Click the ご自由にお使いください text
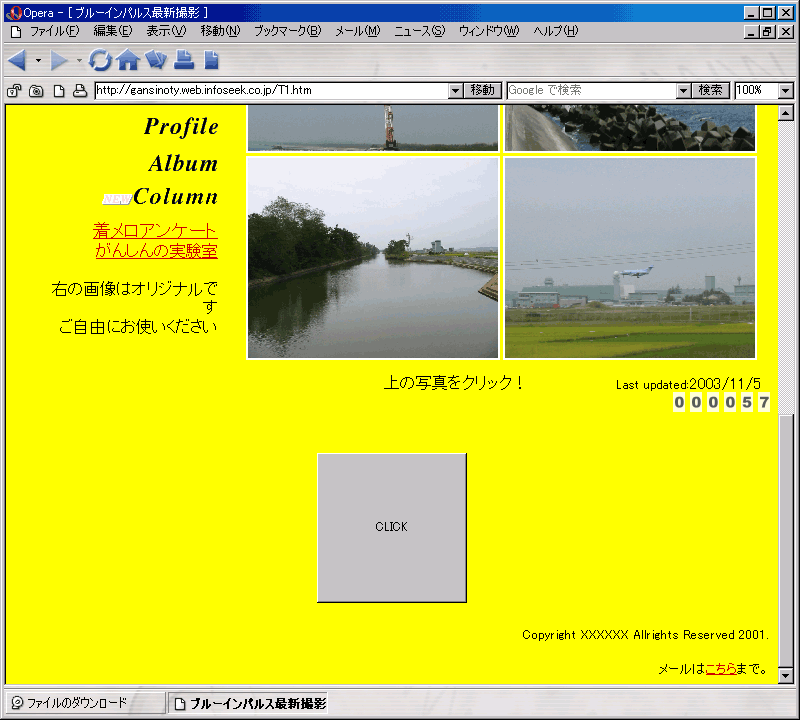The image size is (800, 720). (x=138, y=327)
